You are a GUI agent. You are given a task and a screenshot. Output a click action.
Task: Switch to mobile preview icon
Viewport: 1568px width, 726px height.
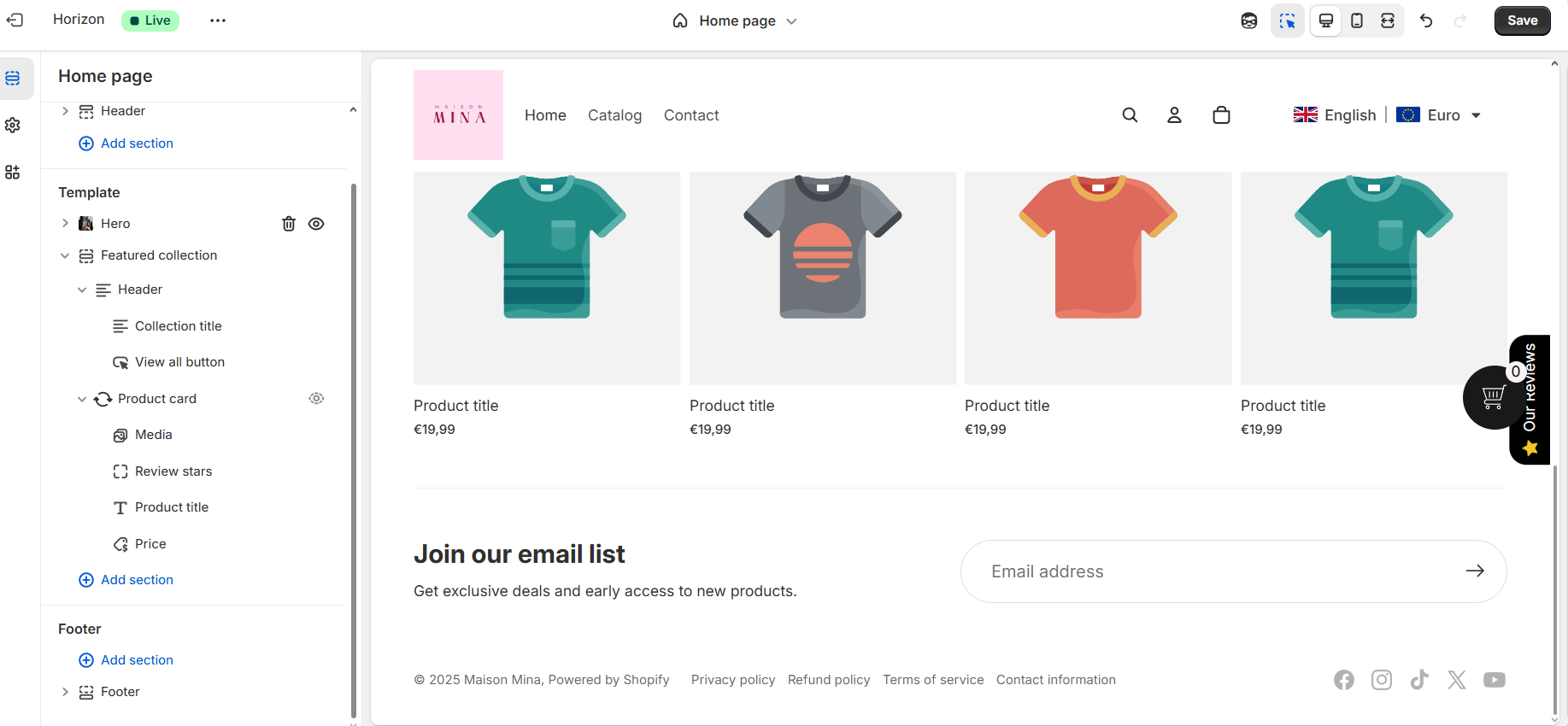(x=1357, y=20)
